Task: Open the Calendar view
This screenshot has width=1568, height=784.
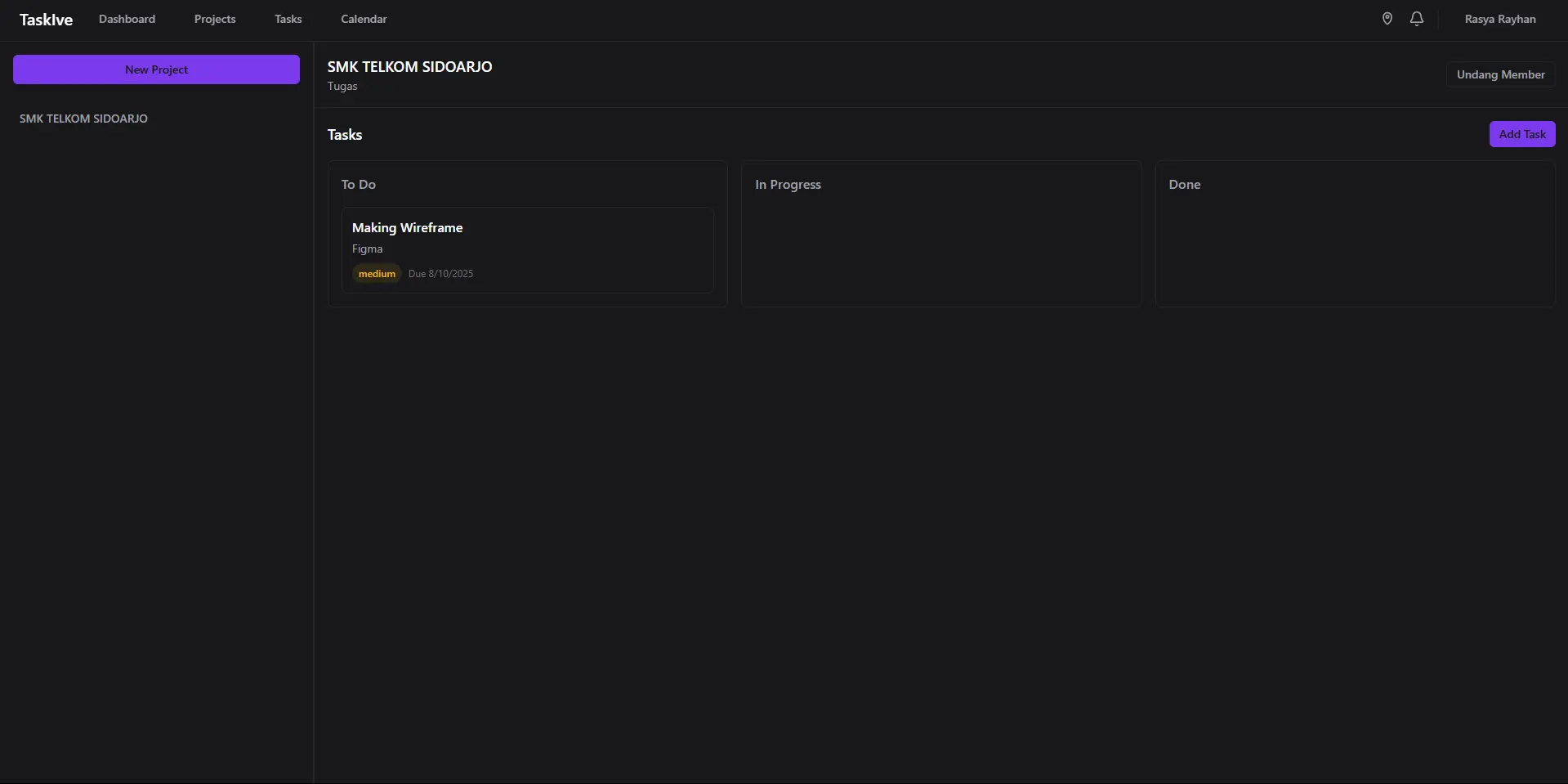Action: (364, 19)
